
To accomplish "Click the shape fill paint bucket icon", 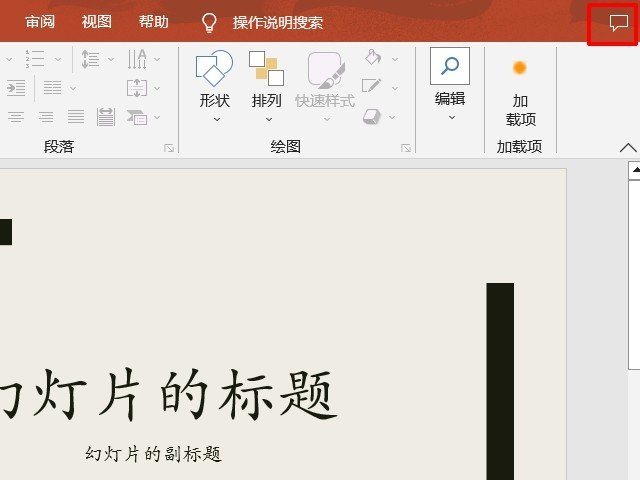I will (x=373, y=58).
